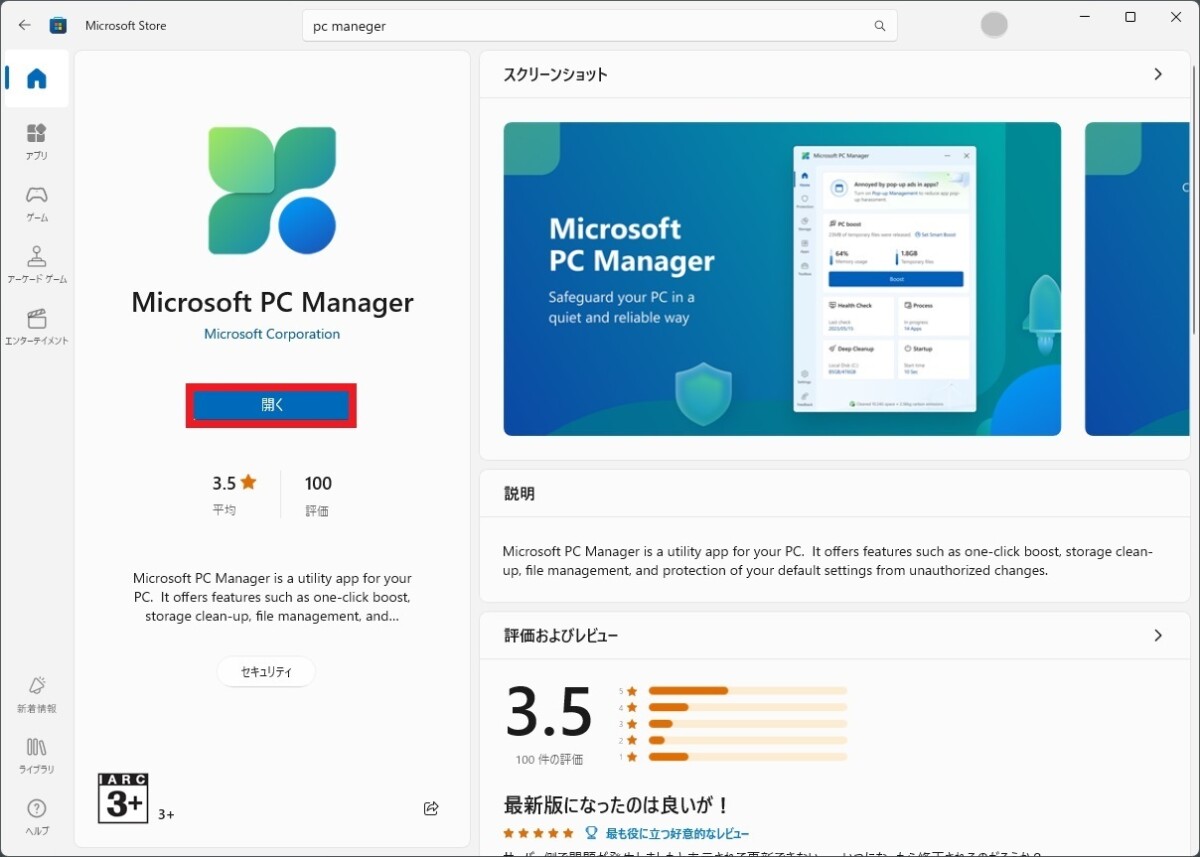
Task: Open the ゲーム section in sidebar
Action: pyautogui.click(x=37, y=203)
